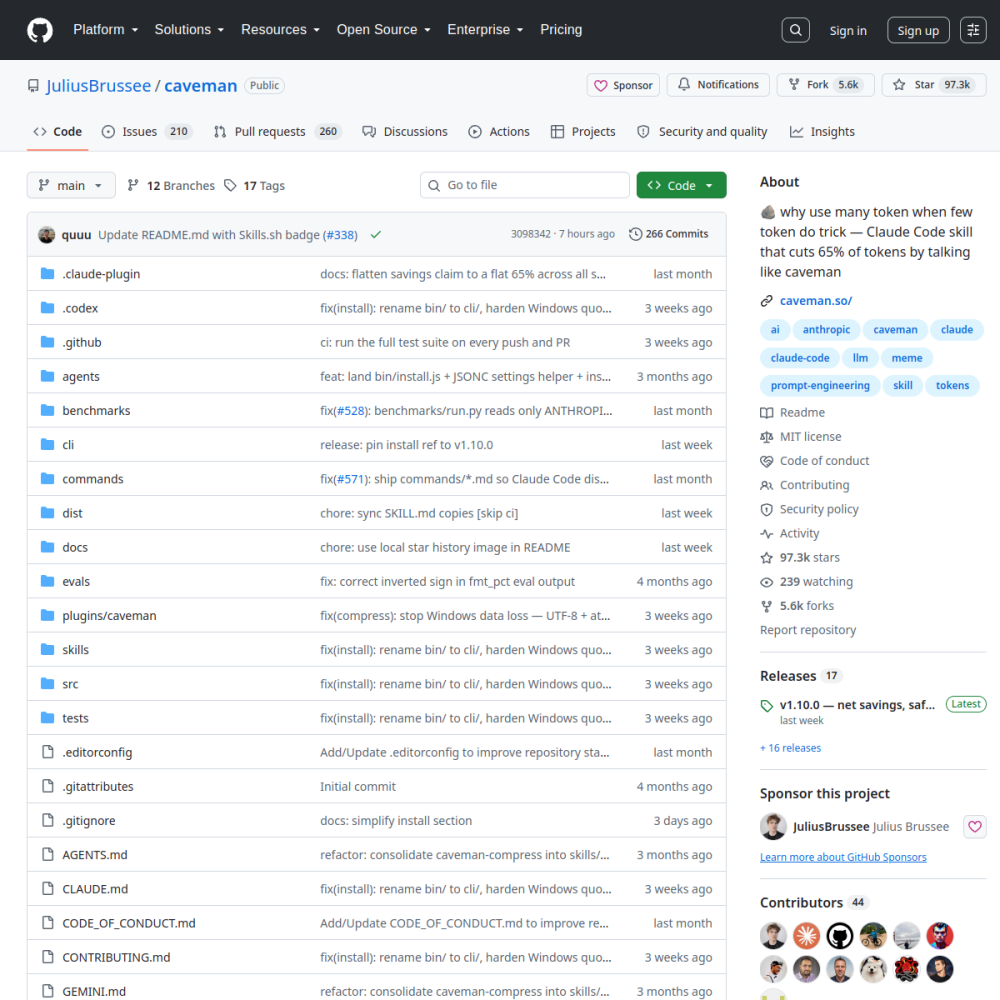The height and width of the screenshot is (1000, 1000).
Task: Click the Notifications bell button
Action: pyautogui.click(x=718, y=85)
